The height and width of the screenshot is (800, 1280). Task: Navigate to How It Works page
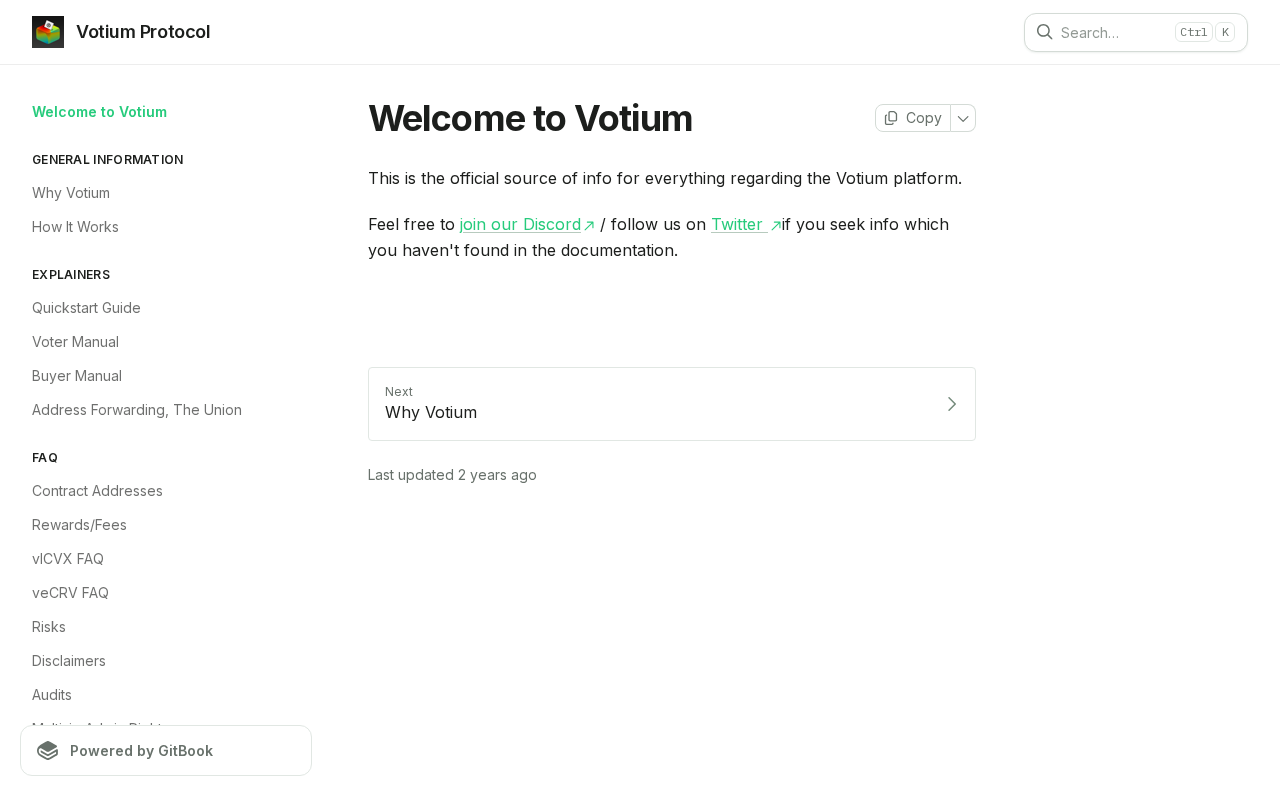pyautogui.click(x=75, y=227)
